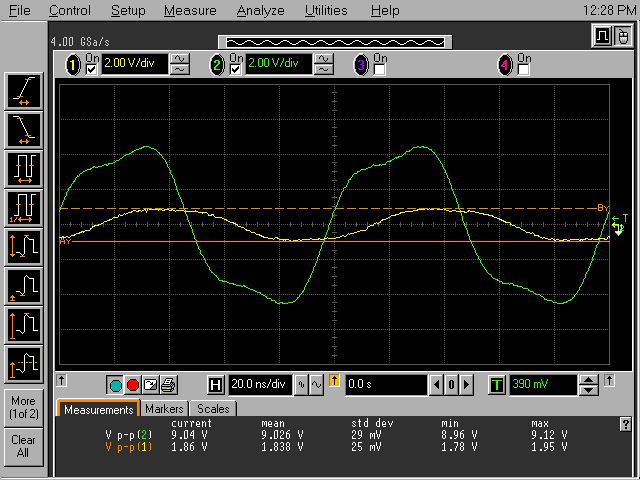This screenshot has height=480, width=640.
Task: Click the zoom-out timebase waveform icon
Action: [x=301, y=385]
